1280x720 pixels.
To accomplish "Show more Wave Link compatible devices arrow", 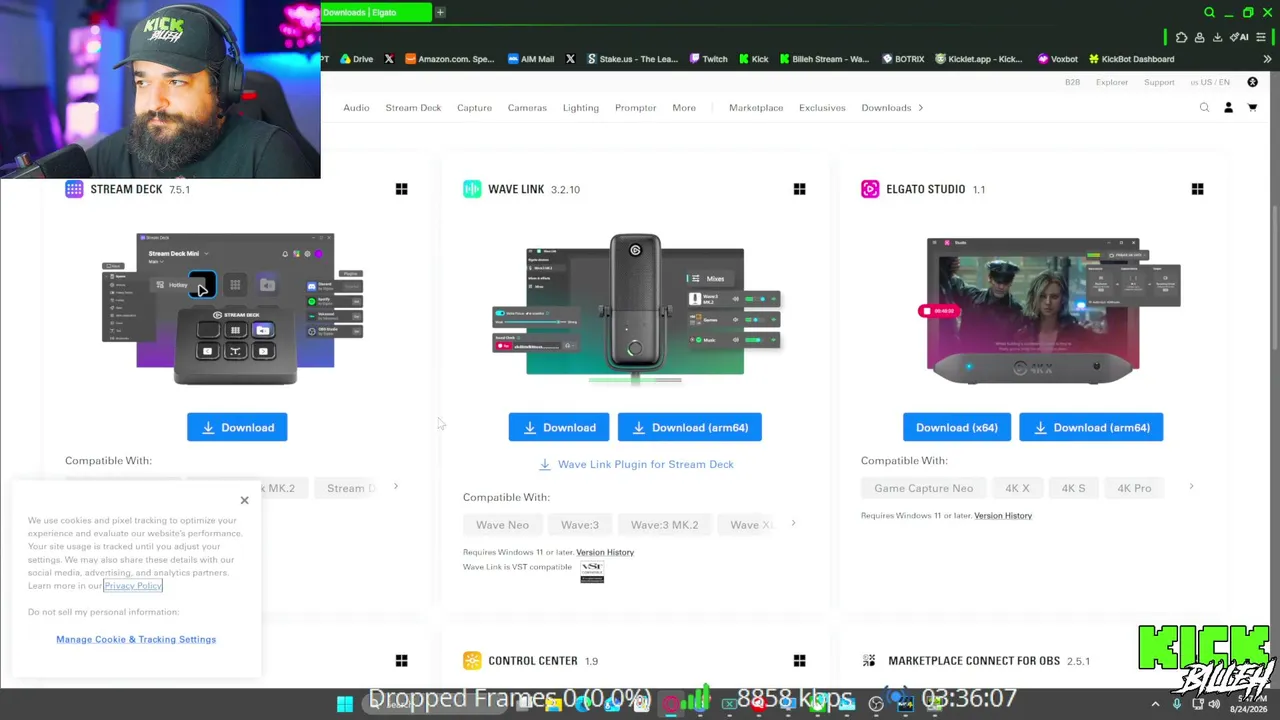I will (793, 523).
